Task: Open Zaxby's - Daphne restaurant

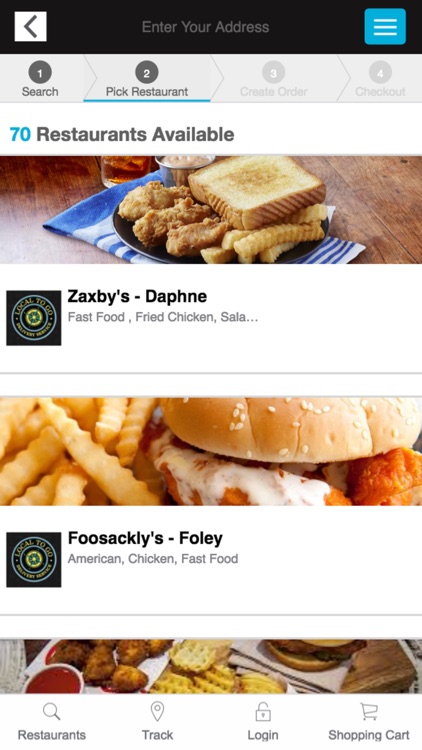Action: pyautogui.click(x=137, y=297)
